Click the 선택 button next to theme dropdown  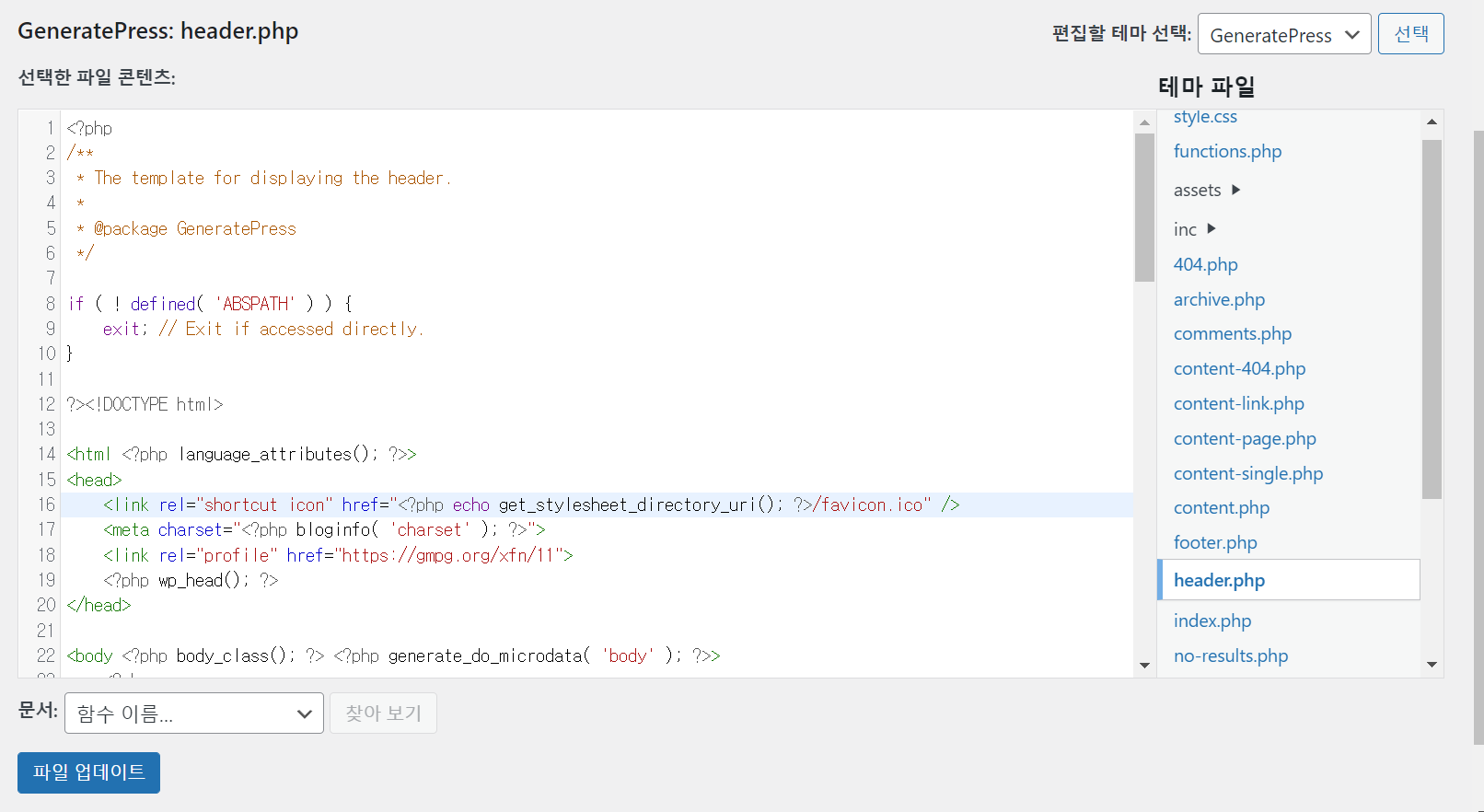click(x=1410, y=34)
